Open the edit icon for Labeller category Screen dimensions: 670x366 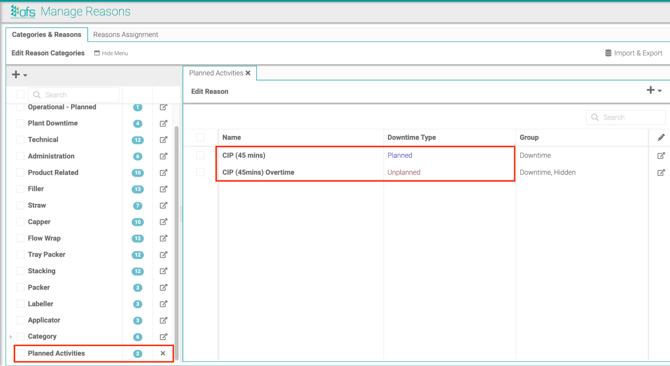pyautogui.click(x=163, y=304)
